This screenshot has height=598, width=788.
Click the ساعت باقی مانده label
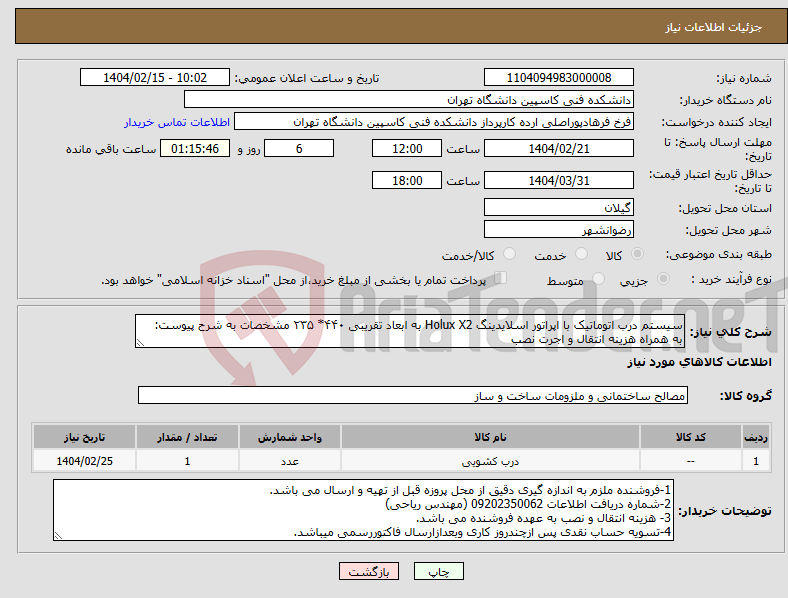(x=111, y=149)
